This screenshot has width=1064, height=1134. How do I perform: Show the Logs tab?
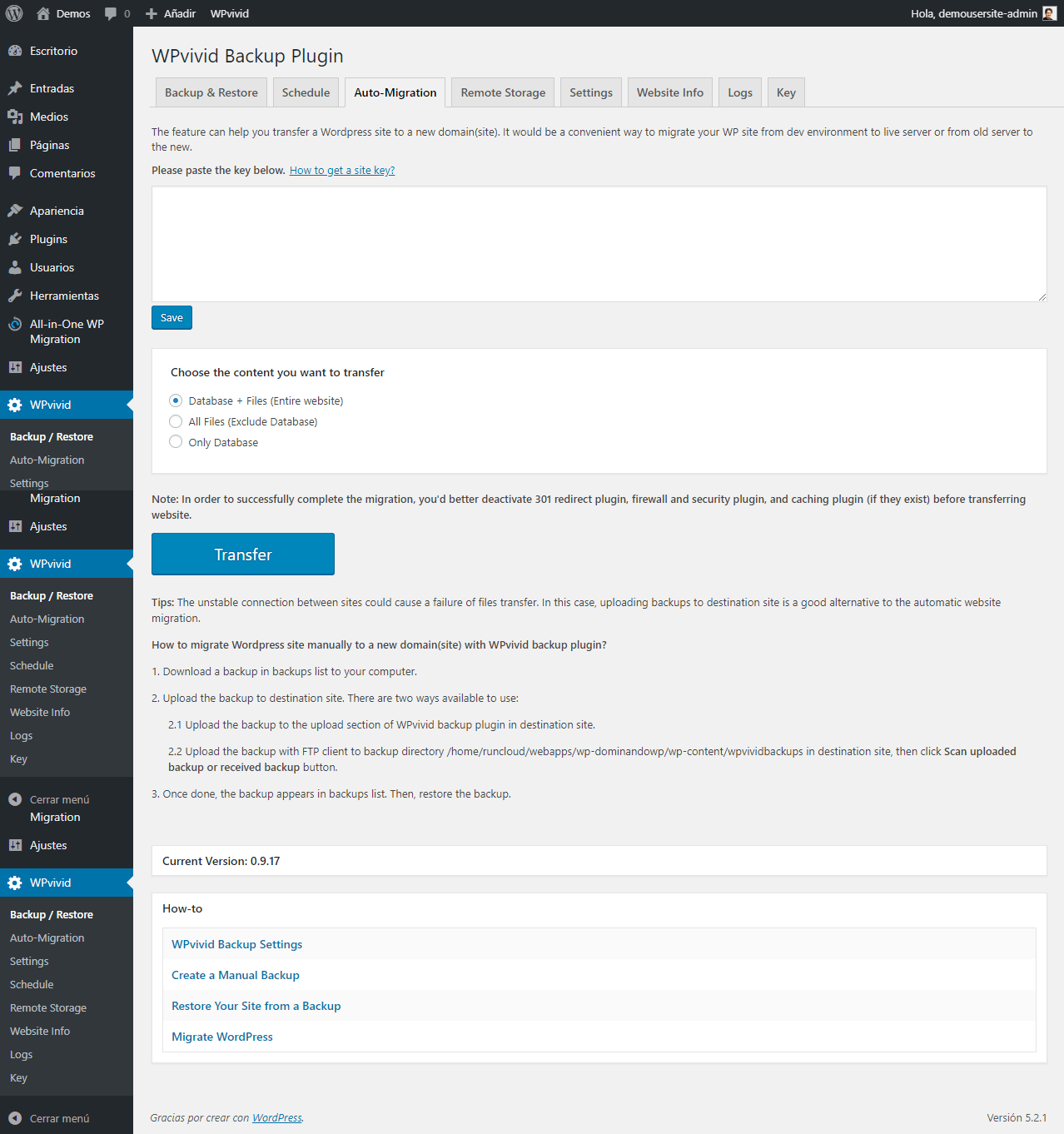tap(740, 92)
